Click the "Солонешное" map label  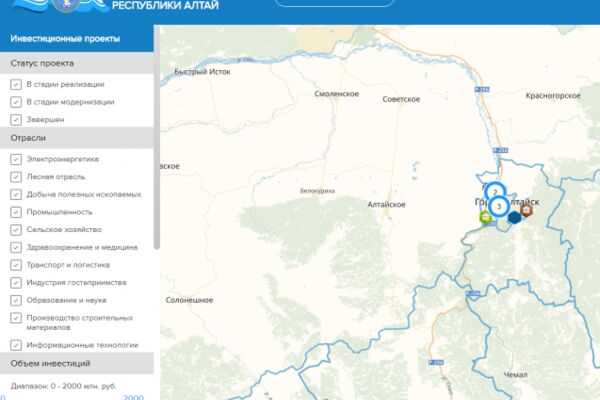click(x=189, y=300)
